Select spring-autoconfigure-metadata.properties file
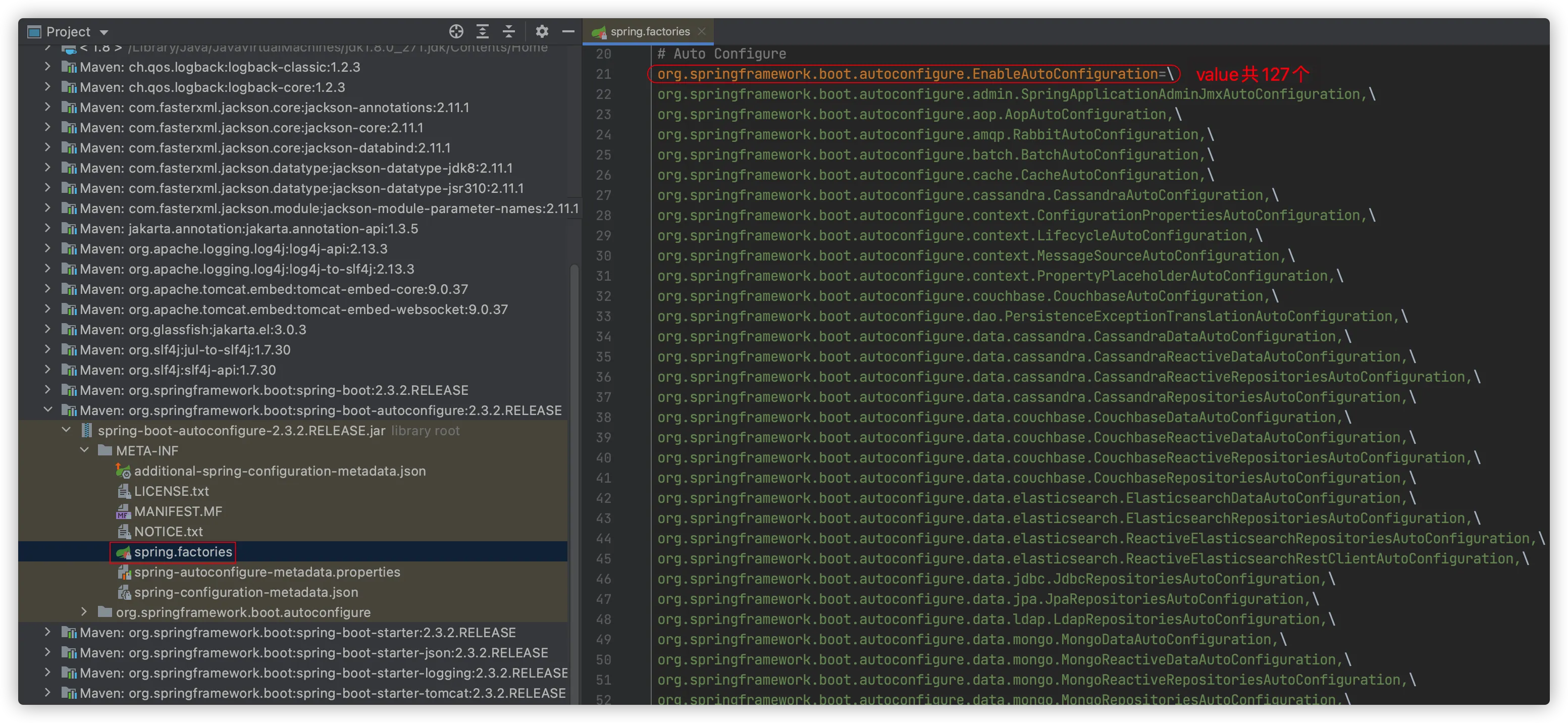 point(267,572)
